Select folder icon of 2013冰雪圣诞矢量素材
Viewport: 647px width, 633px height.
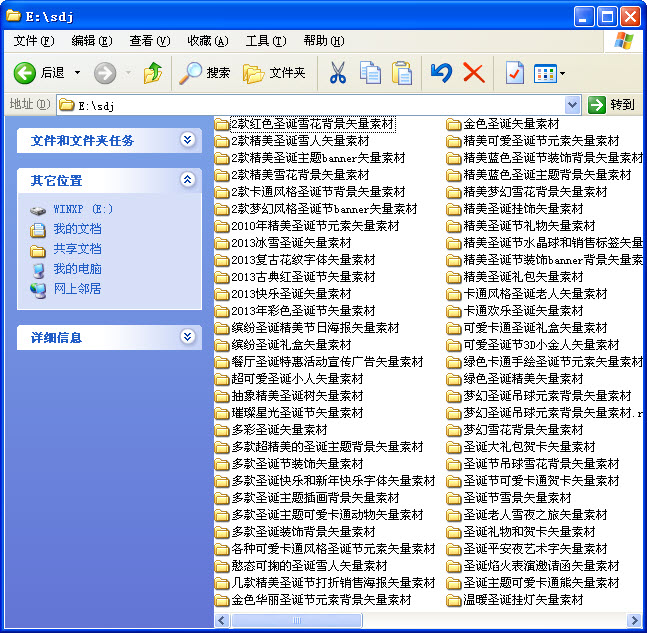[x=222, y=243]
